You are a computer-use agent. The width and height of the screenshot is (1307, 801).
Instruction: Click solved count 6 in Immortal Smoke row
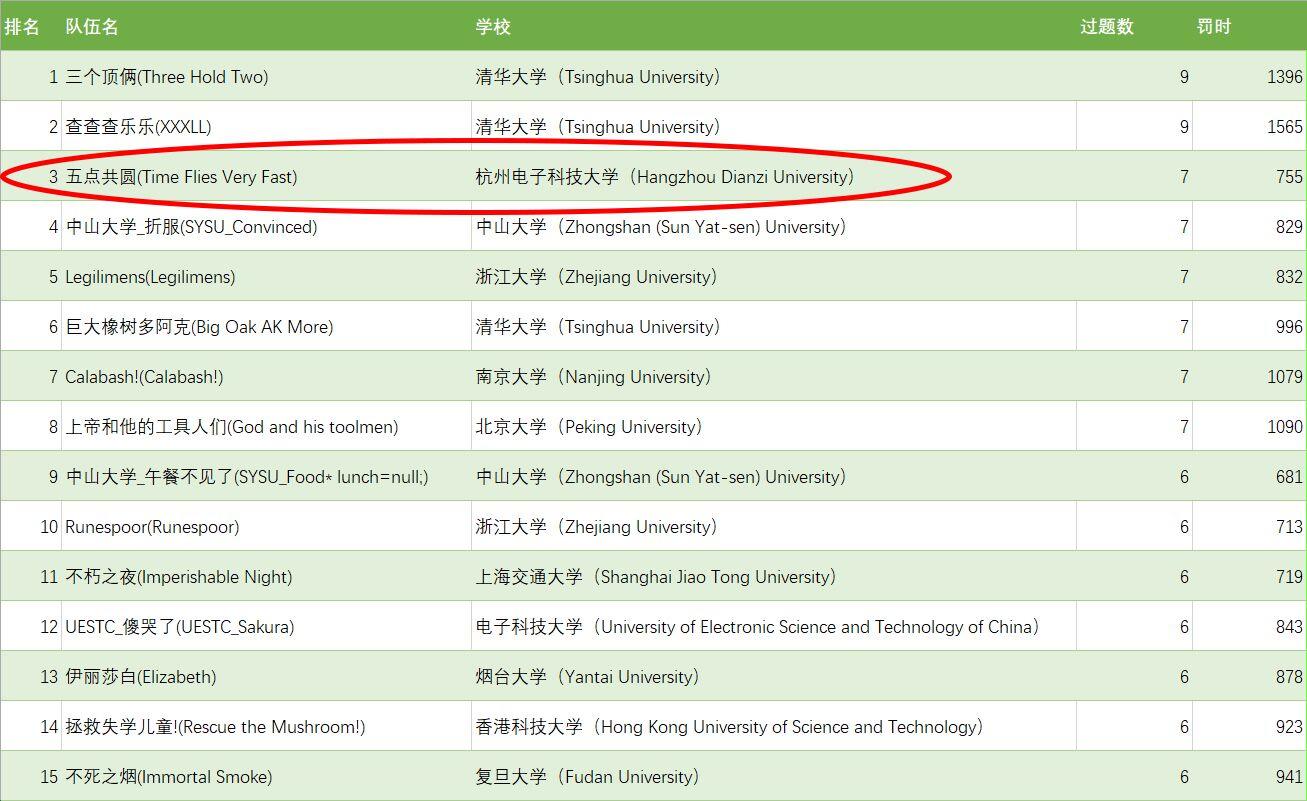(x=1184, y=777)
